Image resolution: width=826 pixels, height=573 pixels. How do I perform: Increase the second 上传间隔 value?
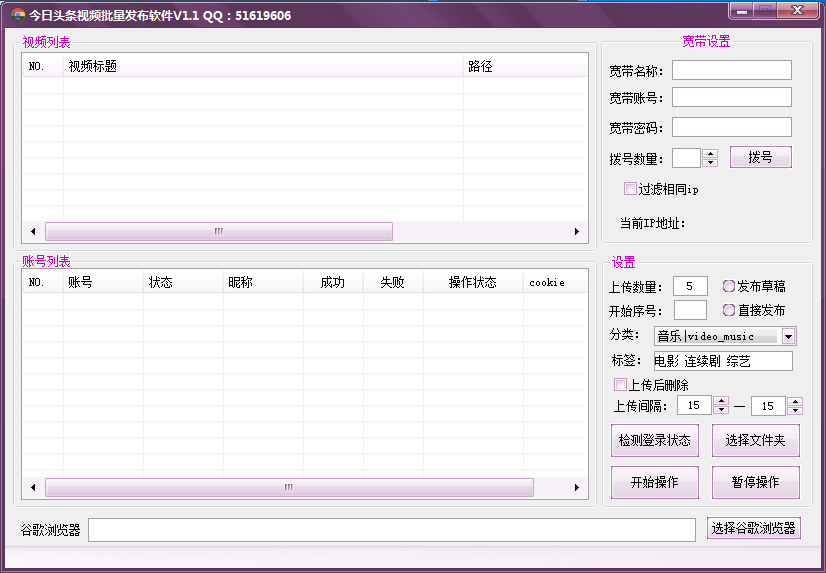pyautogui.click(x=795, y=402)
